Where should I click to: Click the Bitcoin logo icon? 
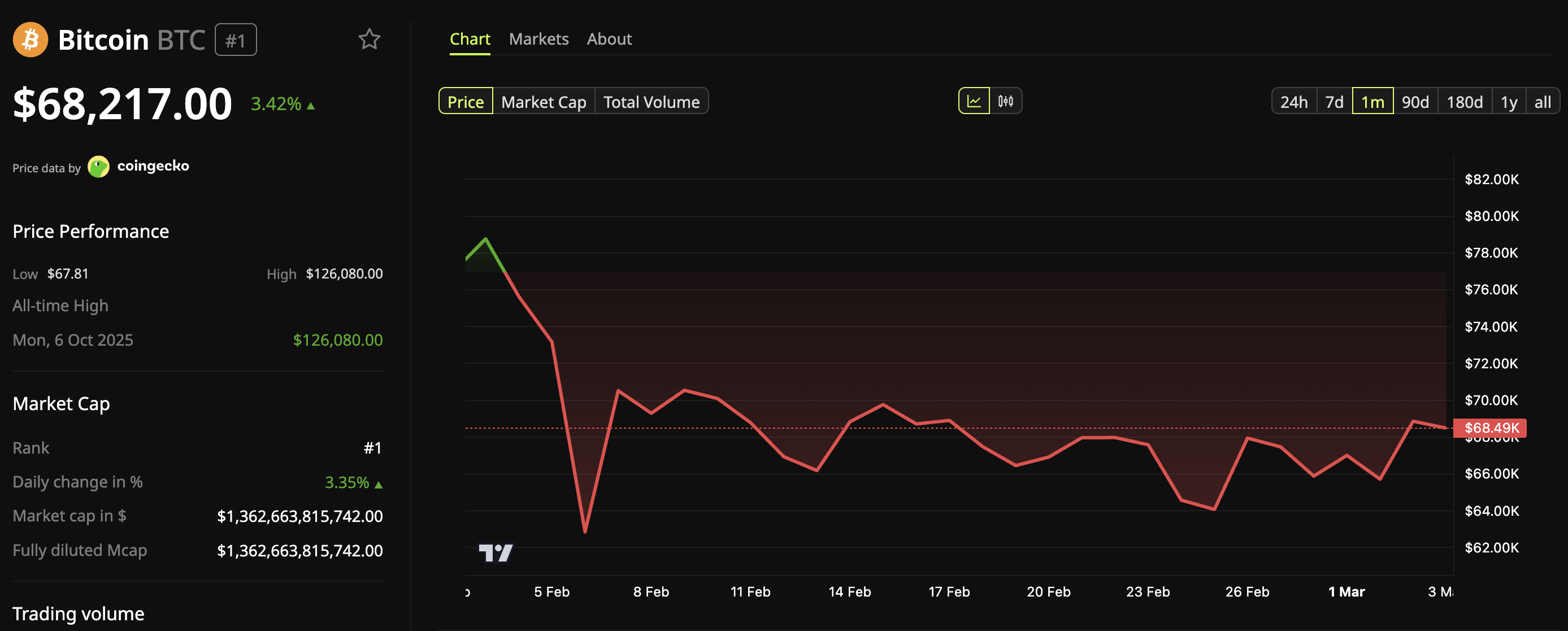[x=29, y=38]
